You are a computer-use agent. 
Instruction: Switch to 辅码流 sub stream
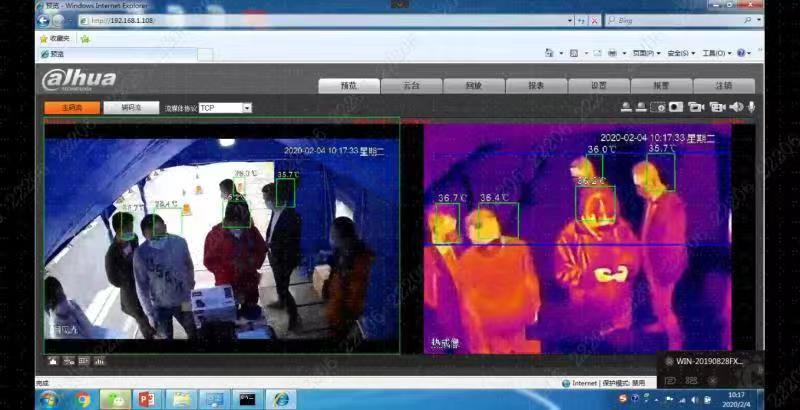(132, 107)
